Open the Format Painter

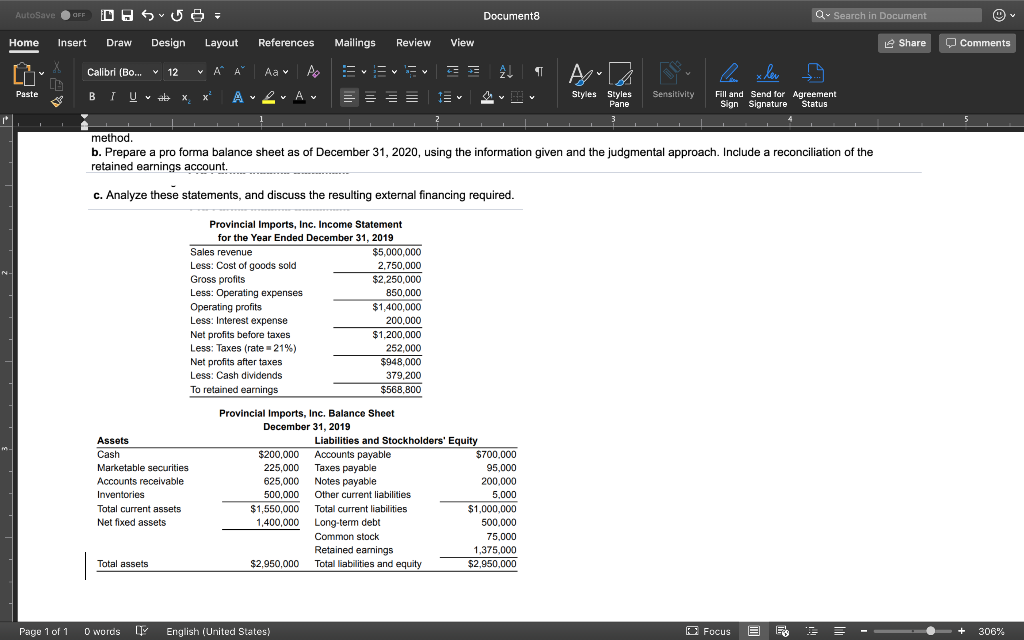pos(56,101)
